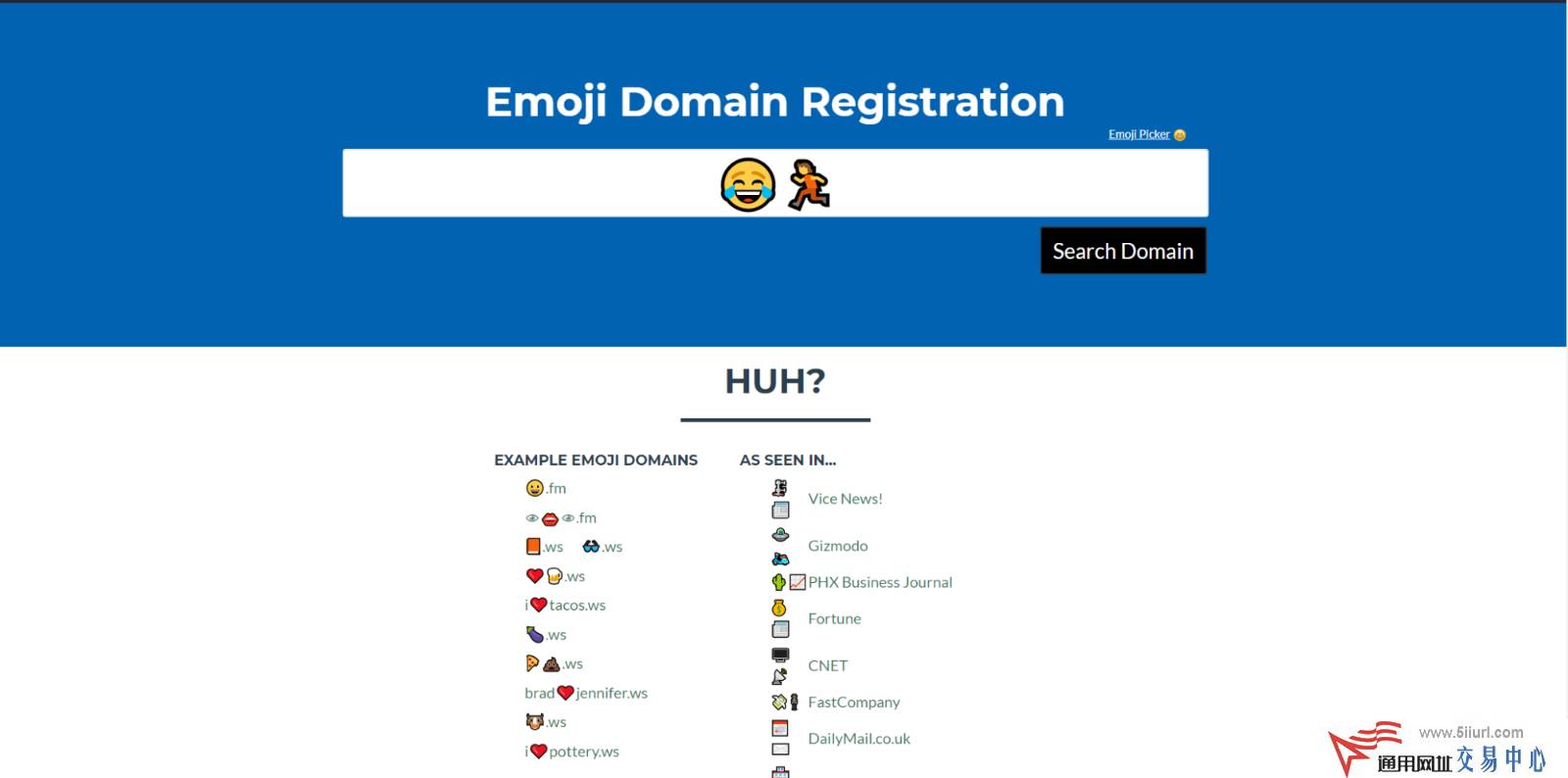
Task: Visit the i heart tacos.ws domain
Action: [576, 606]
